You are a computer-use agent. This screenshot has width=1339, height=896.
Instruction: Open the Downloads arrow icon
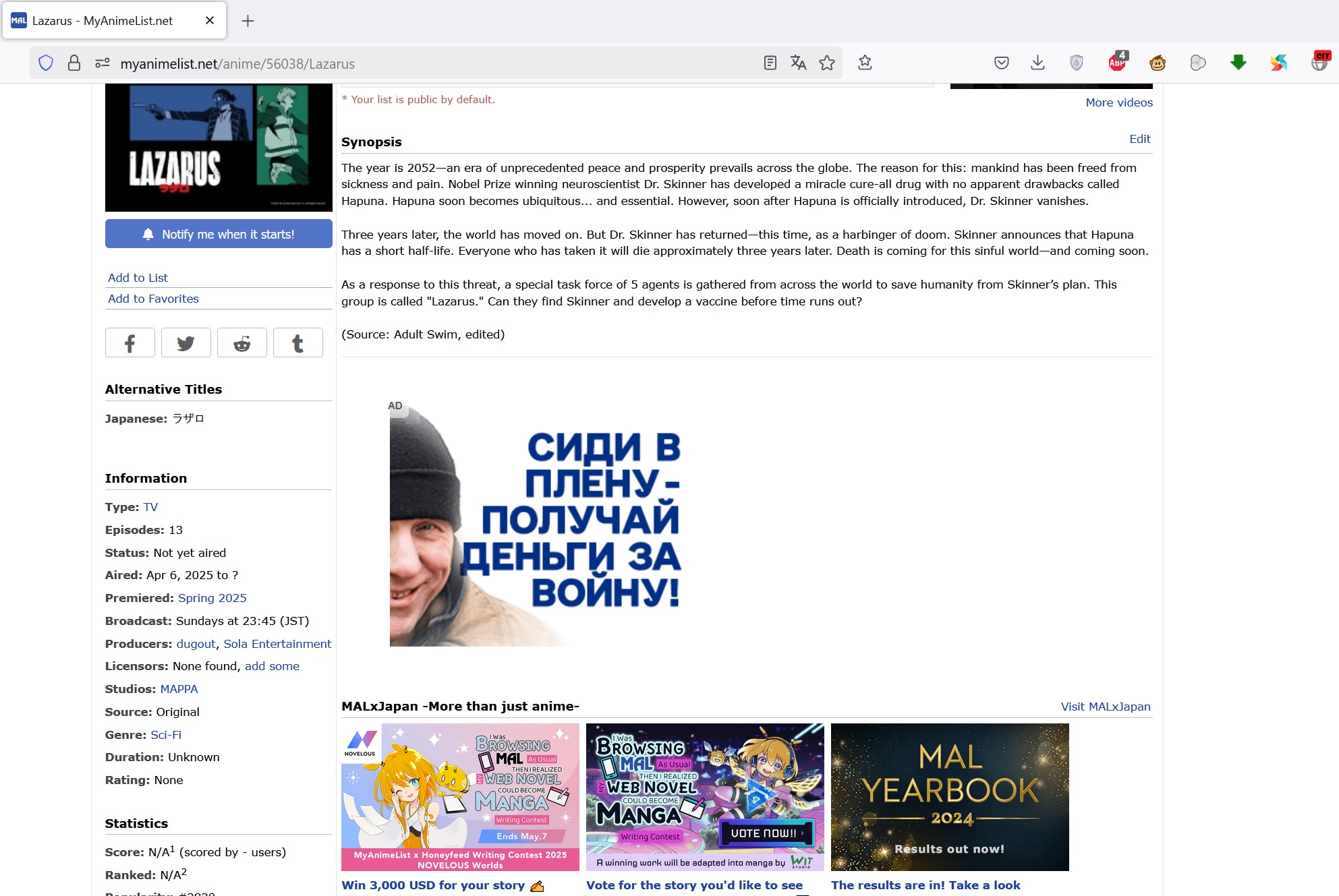(1037, 63)
